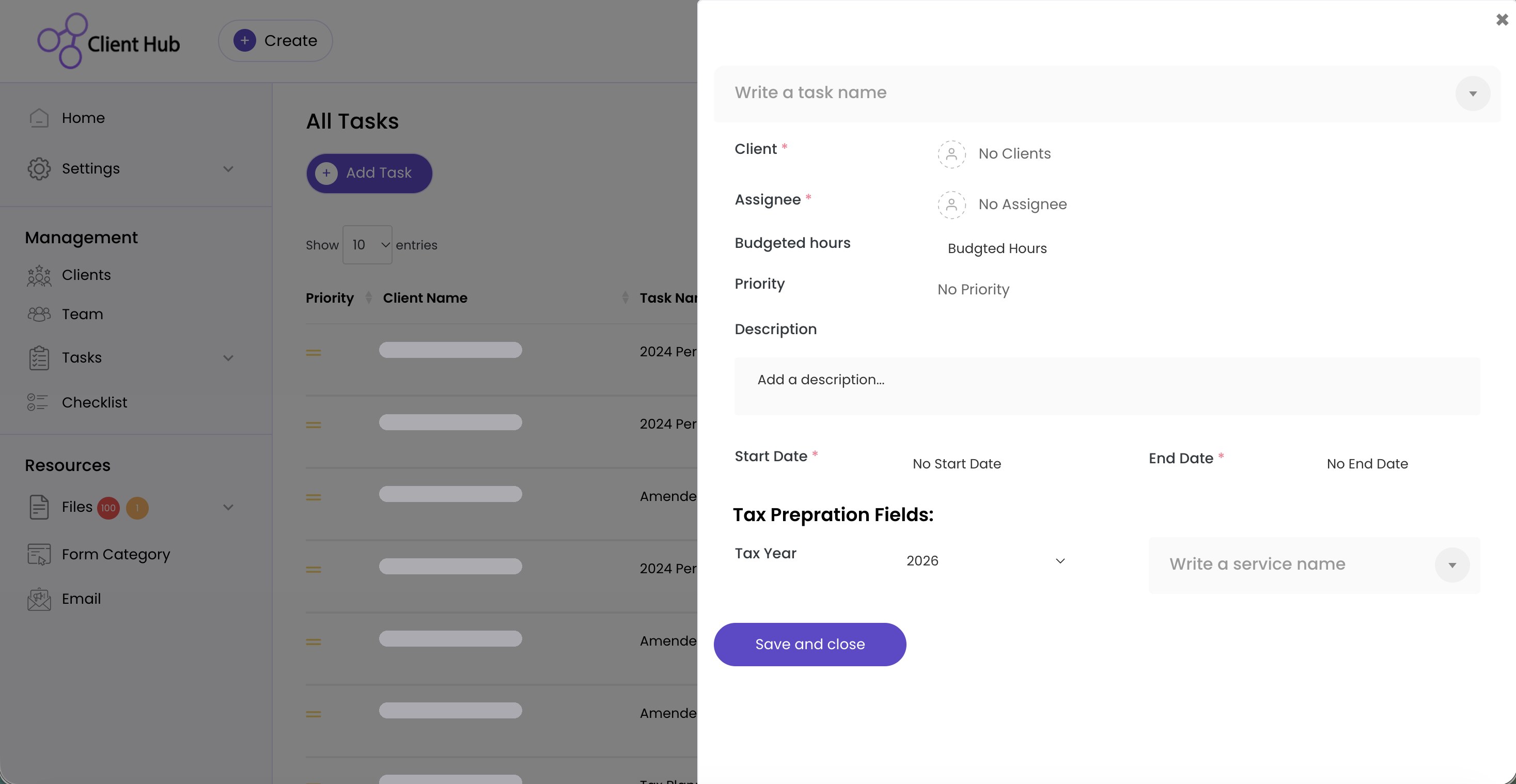Screen dimensions: 1516x784
Task: Set the No Start Date value
Action: point(957,464)
